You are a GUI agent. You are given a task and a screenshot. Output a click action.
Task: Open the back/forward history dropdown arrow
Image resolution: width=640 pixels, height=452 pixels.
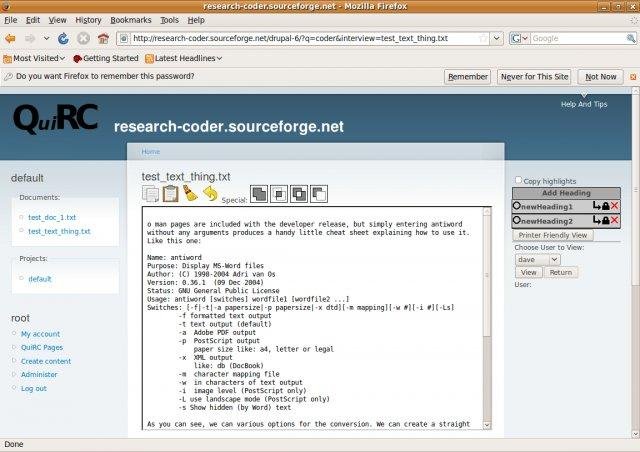[47, 38]
